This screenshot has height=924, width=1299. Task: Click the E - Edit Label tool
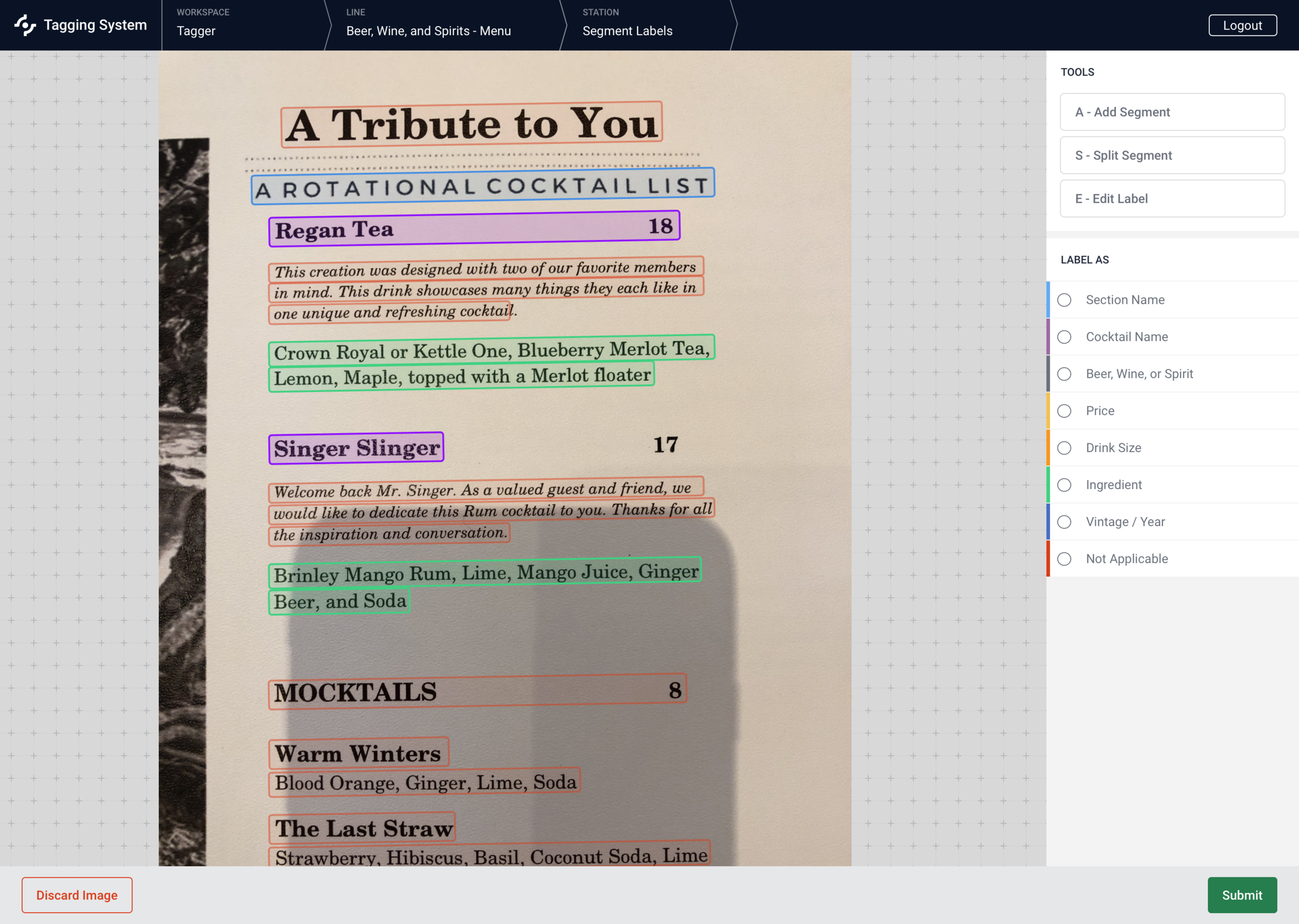(x=1172, y=199)
